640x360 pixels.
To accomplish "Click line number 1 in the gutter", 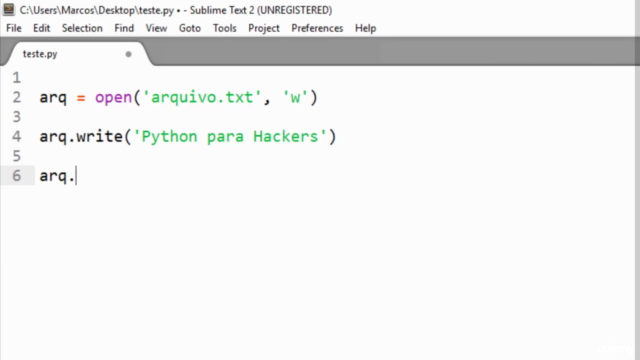I will [x=16, y=78].
